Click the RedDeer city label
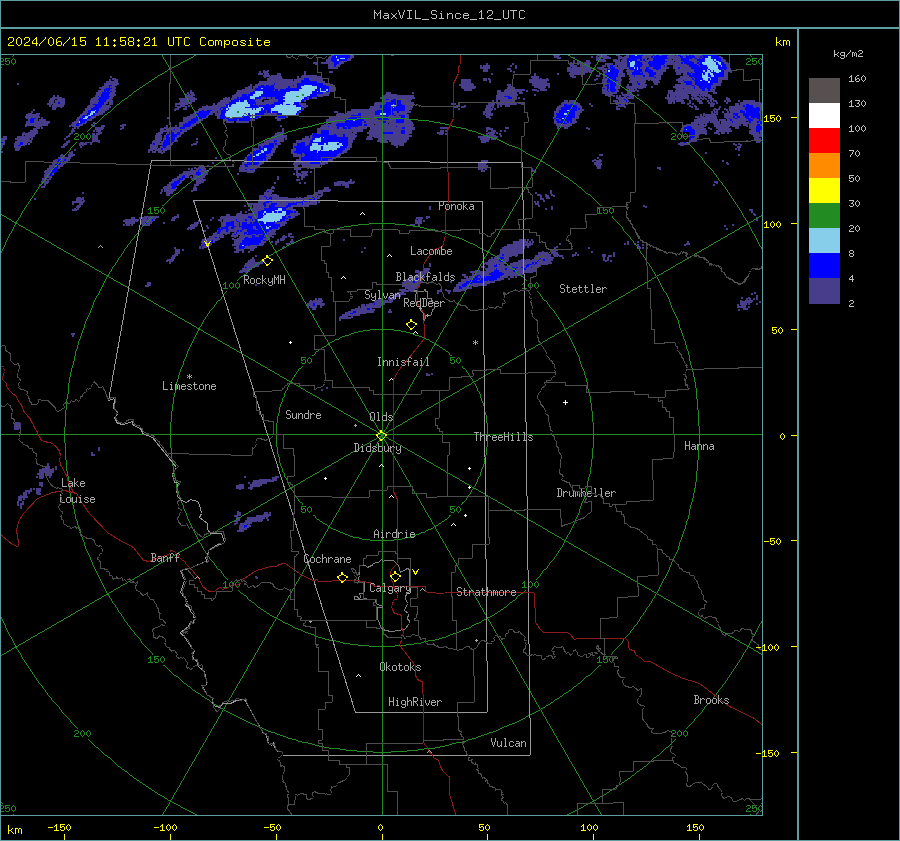Screen dimensions: 900x841 pos(424,303)
